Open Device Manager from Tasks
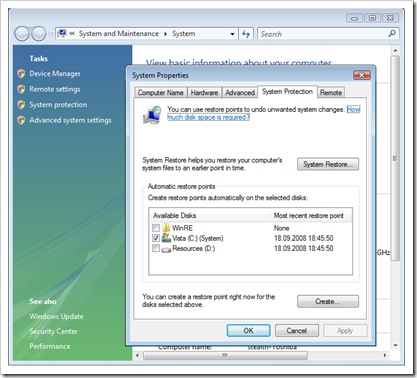 (x=55, y=73)
